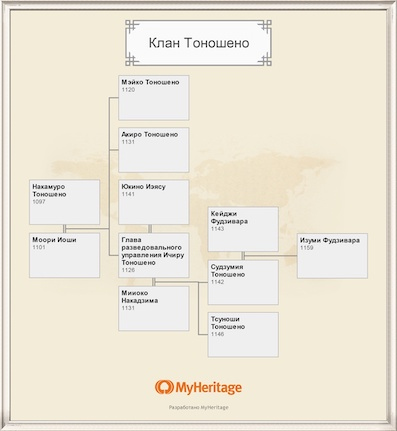The width and height of the screenshot is (397, 431).
Task: Open Судзумия Тоношено 1142 card
Action: click(243, 282)
